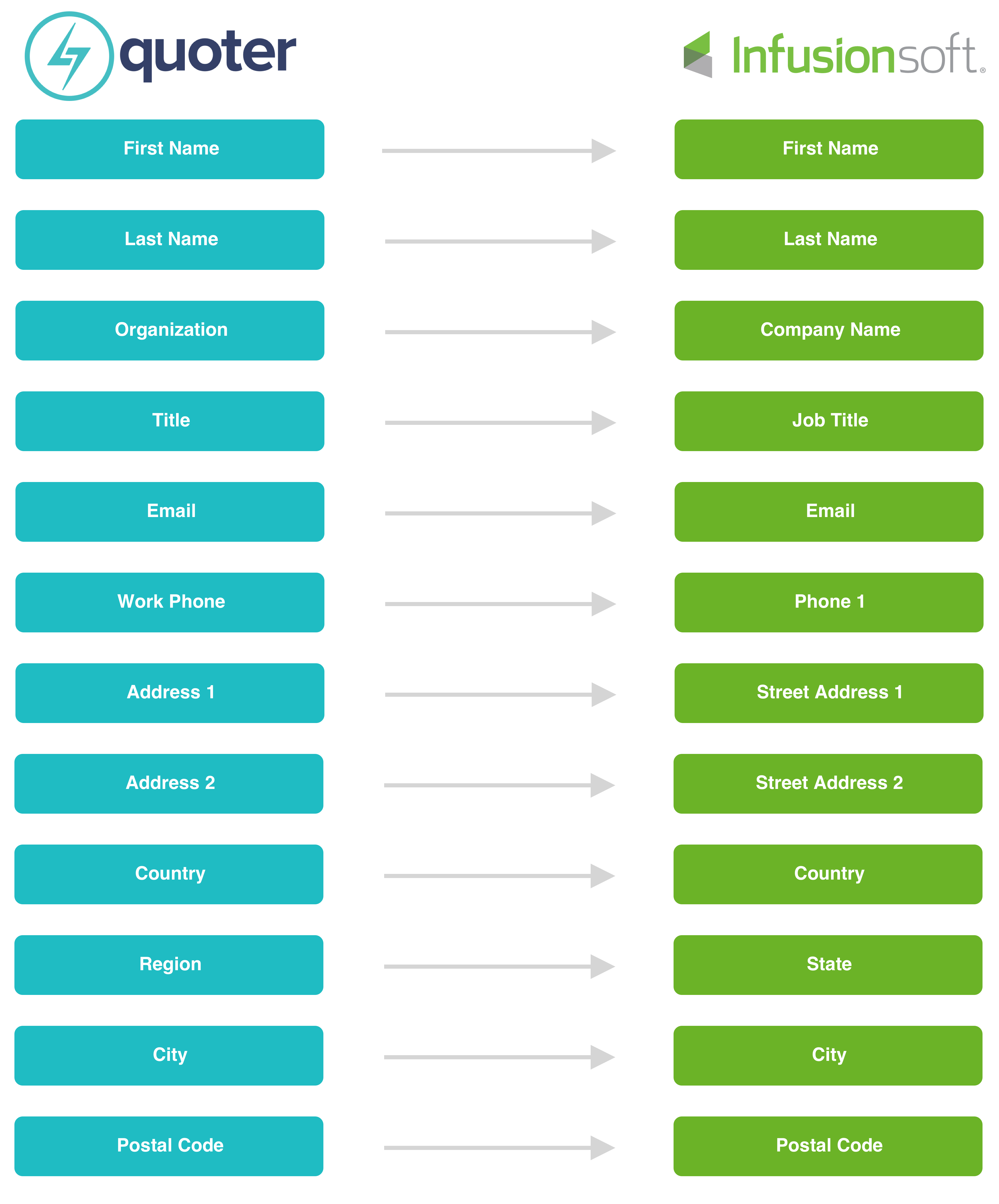Click the arrow from Title to Job Title
999x1204 pixels.
coord(500,423)
